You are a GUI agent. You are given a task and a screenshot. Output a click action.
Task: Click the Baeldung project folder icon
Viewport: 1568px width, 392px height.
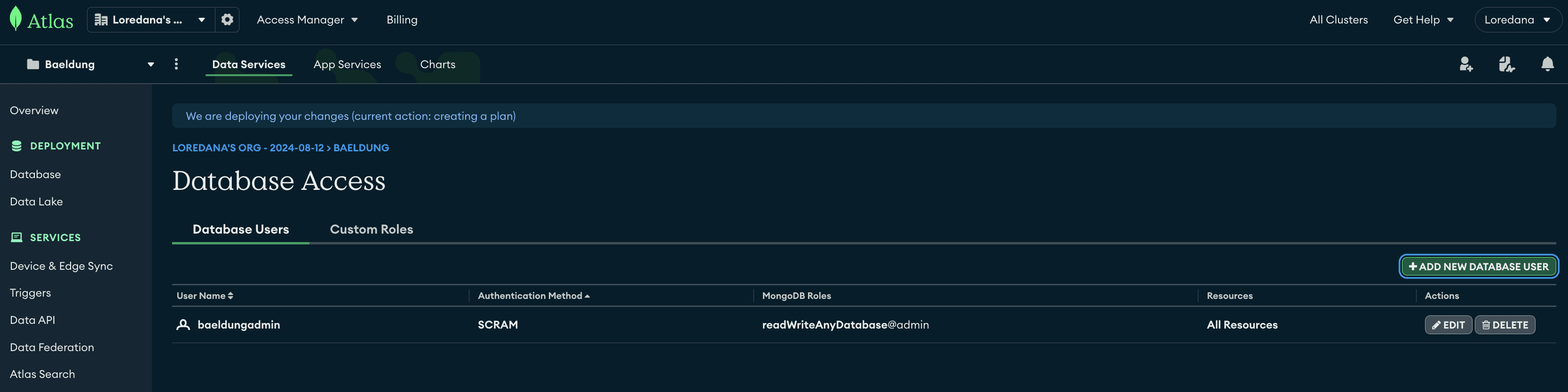click(x=33, y=64)
